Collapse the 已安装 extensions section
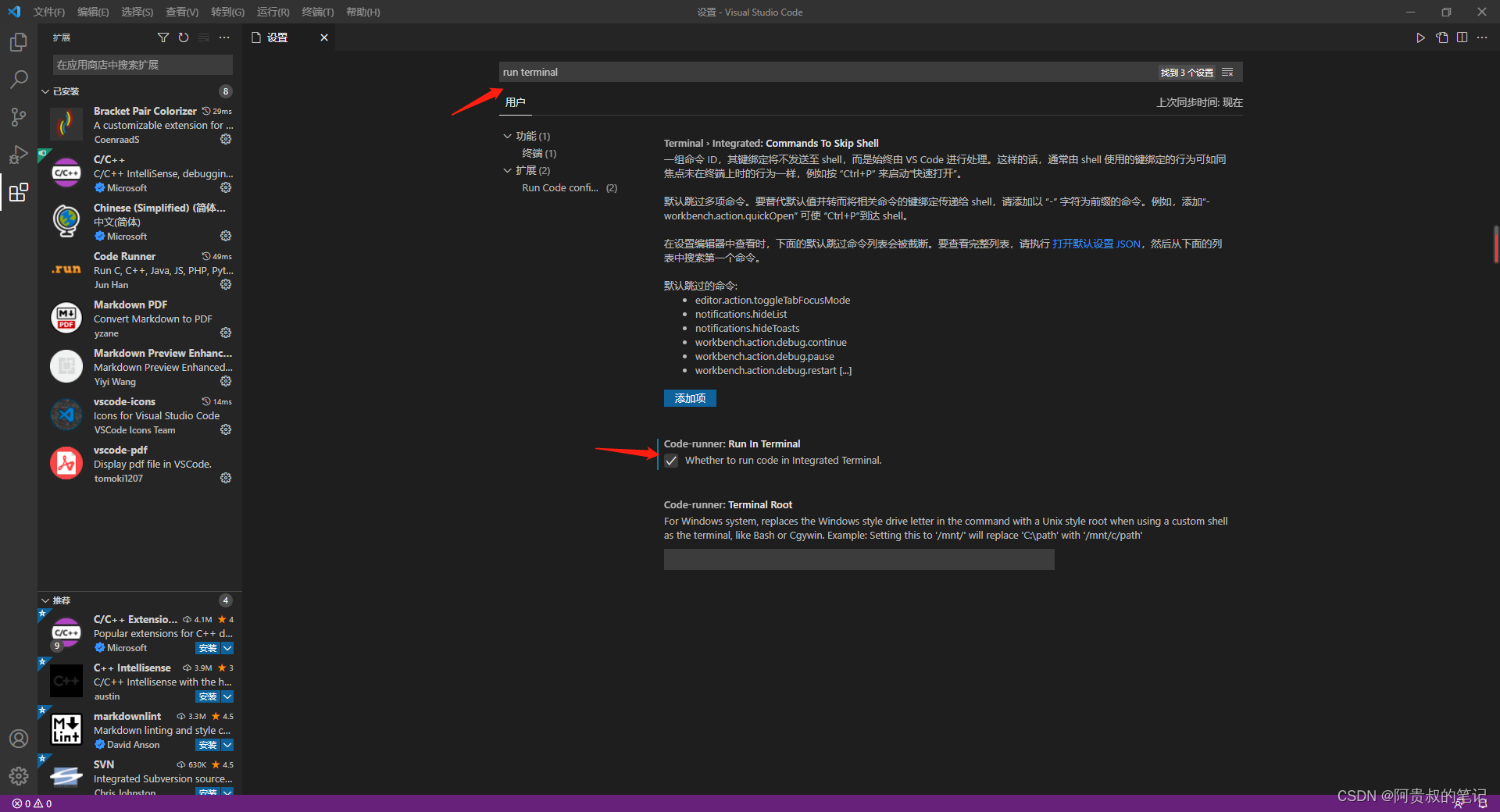The image size is (1500, 812). click(45, 91)
